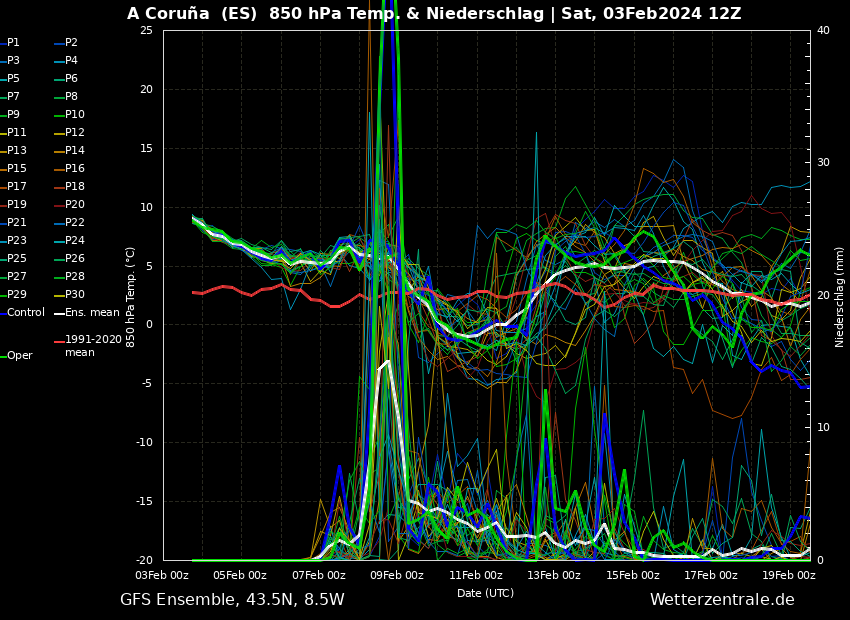Click the '11Feb 00z' date tick label
Screen dimensions: 850x620
pyautogui.click(x=476, y=575)
